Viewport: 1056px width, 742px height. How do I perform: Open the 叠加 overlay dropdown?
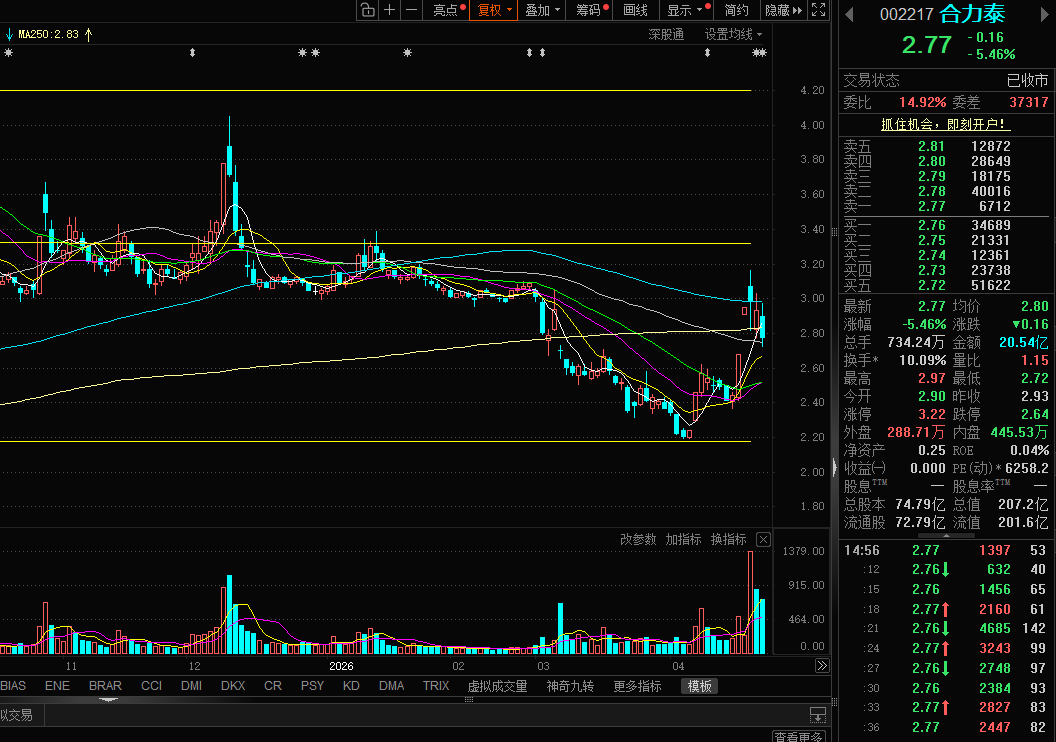pyautogui.click(x=542, y=10)
